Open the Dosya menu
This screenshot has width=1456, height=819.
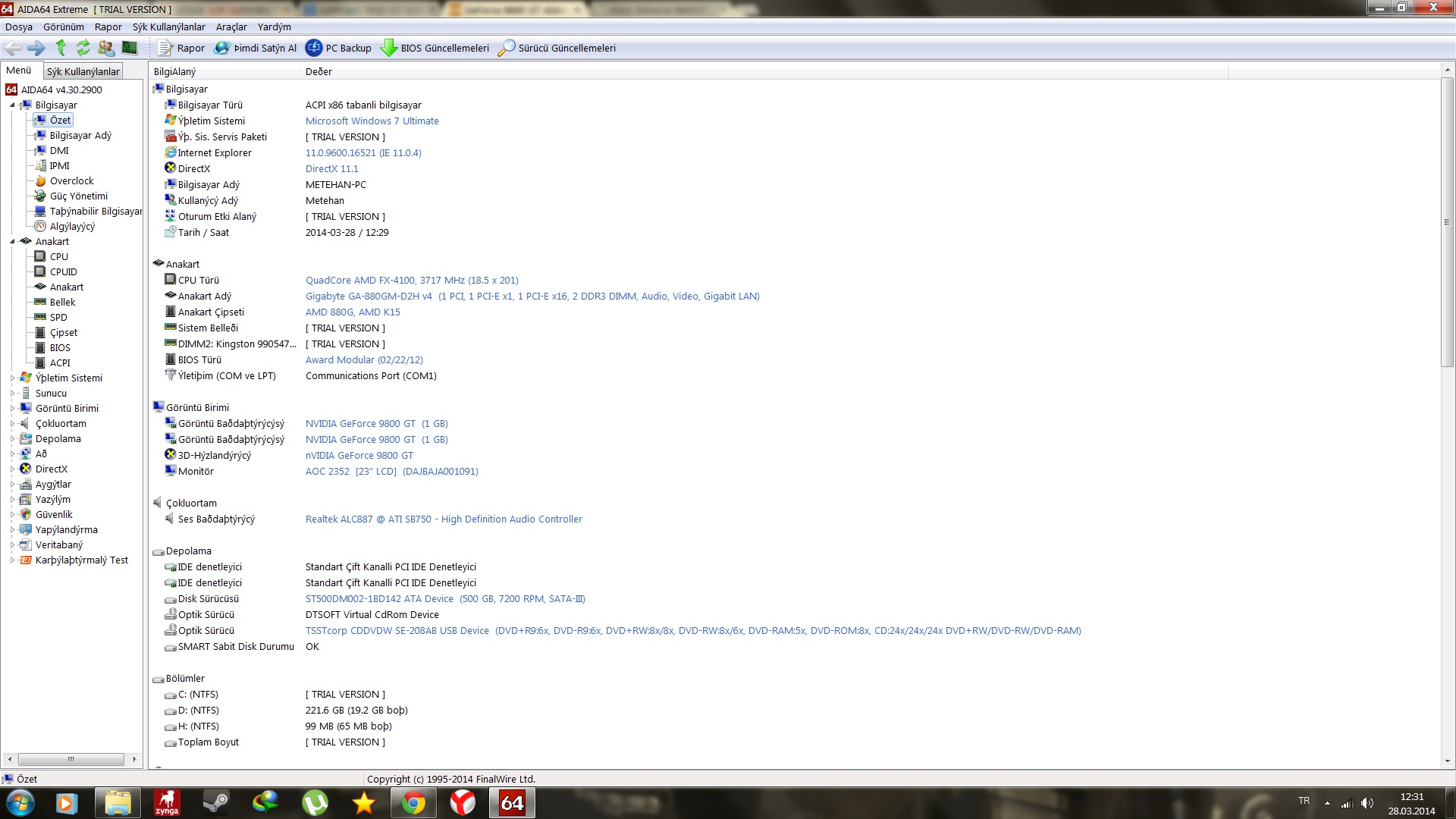[x=19, y=27]
